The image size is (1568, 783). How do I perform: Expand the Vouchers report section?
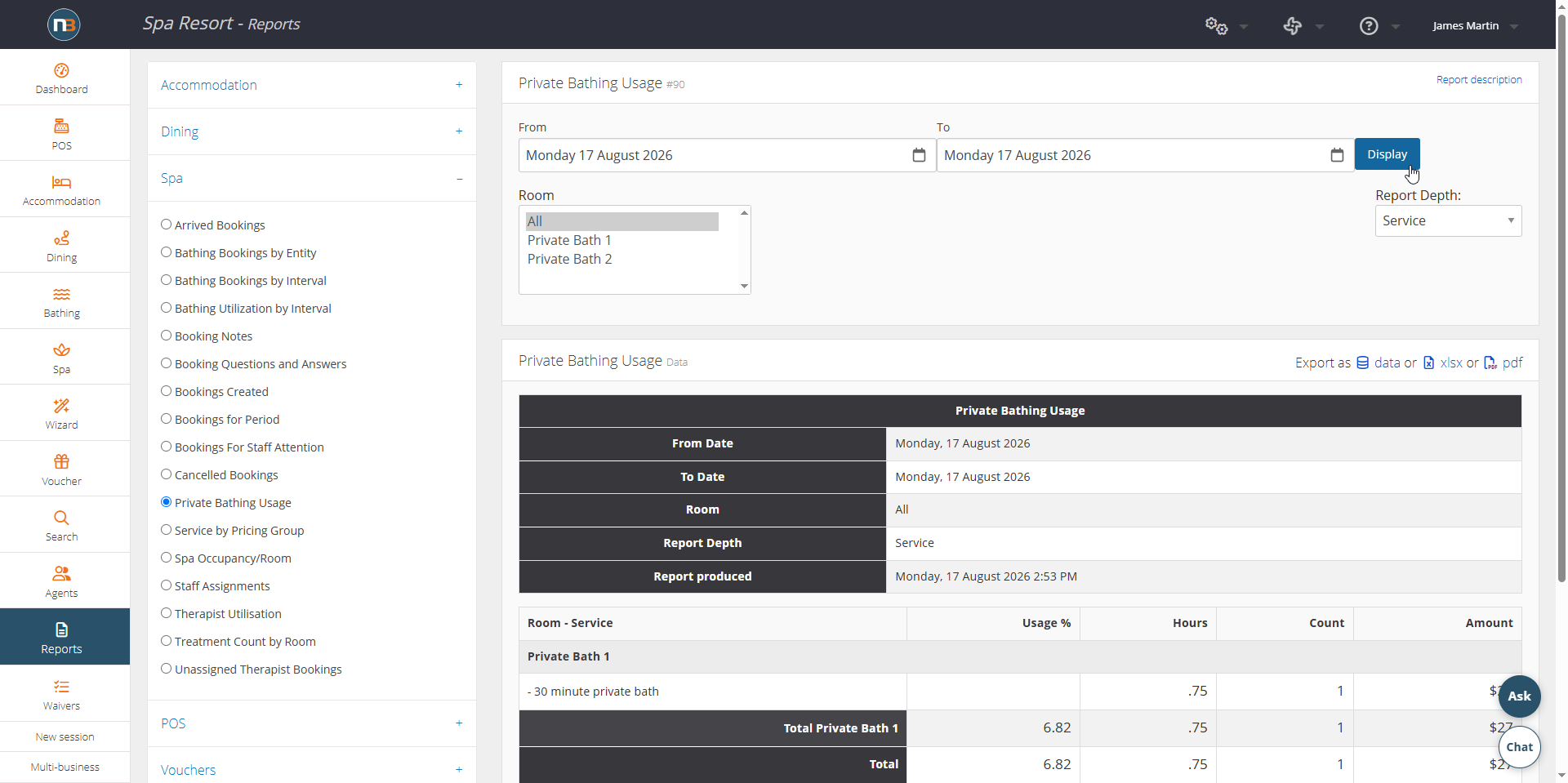[312, 770]
